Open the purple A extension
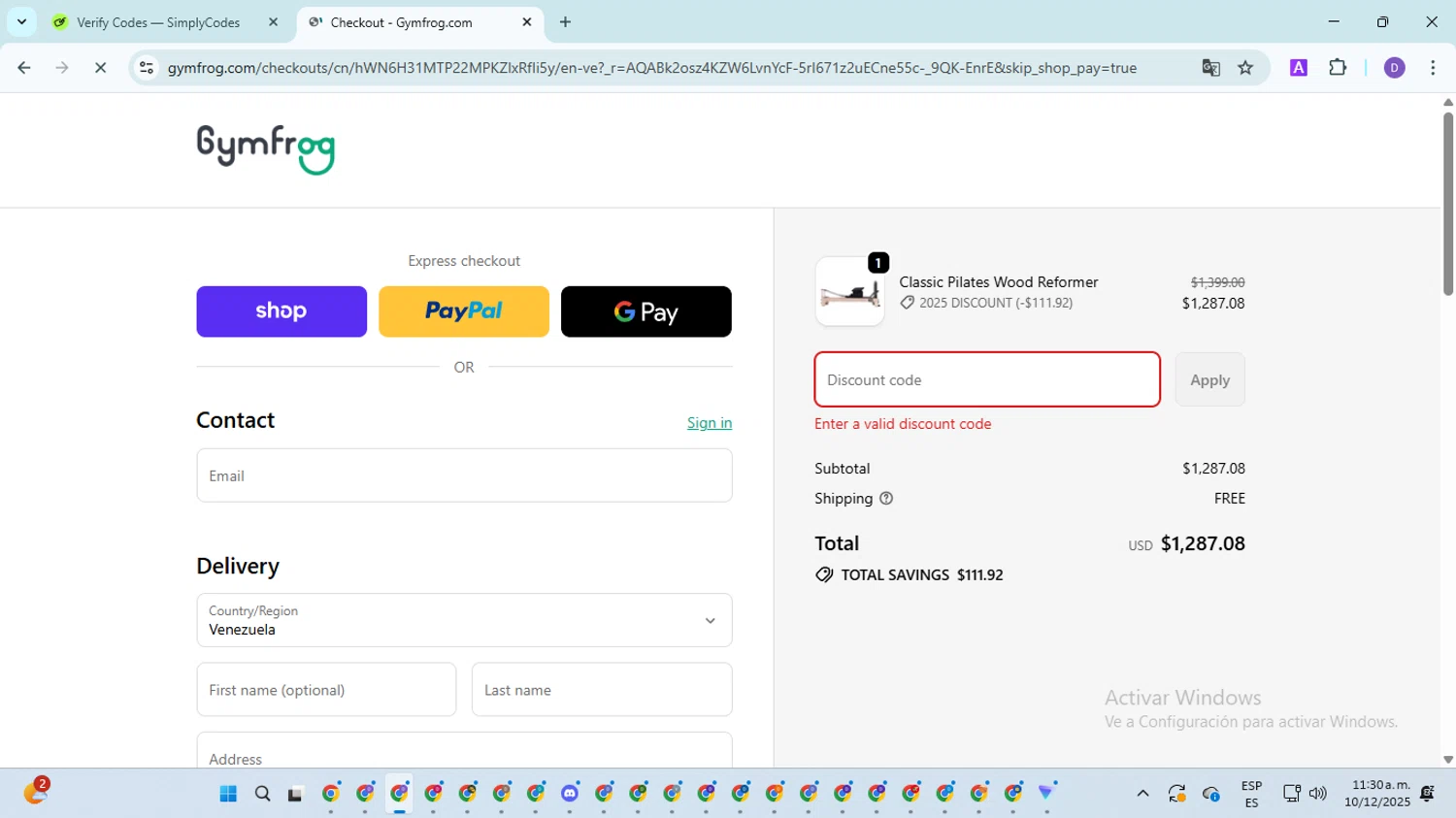The image size is (1456, 818). [1299, 68]
